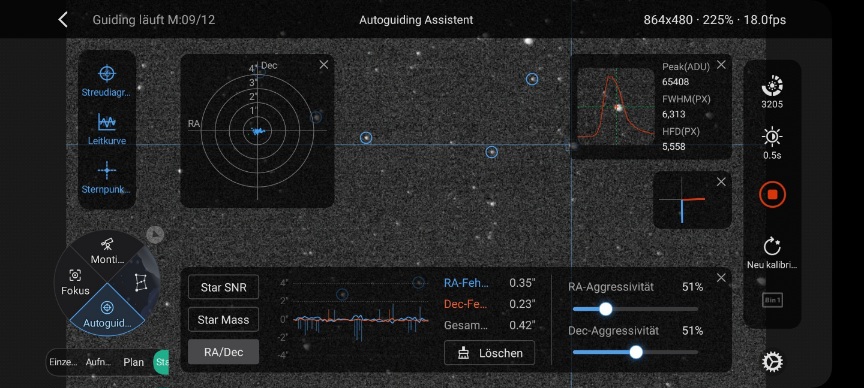This screenshot has width=864, height=388.
Task: Select the Star SNR graph option
Action: tap(223, 287)
